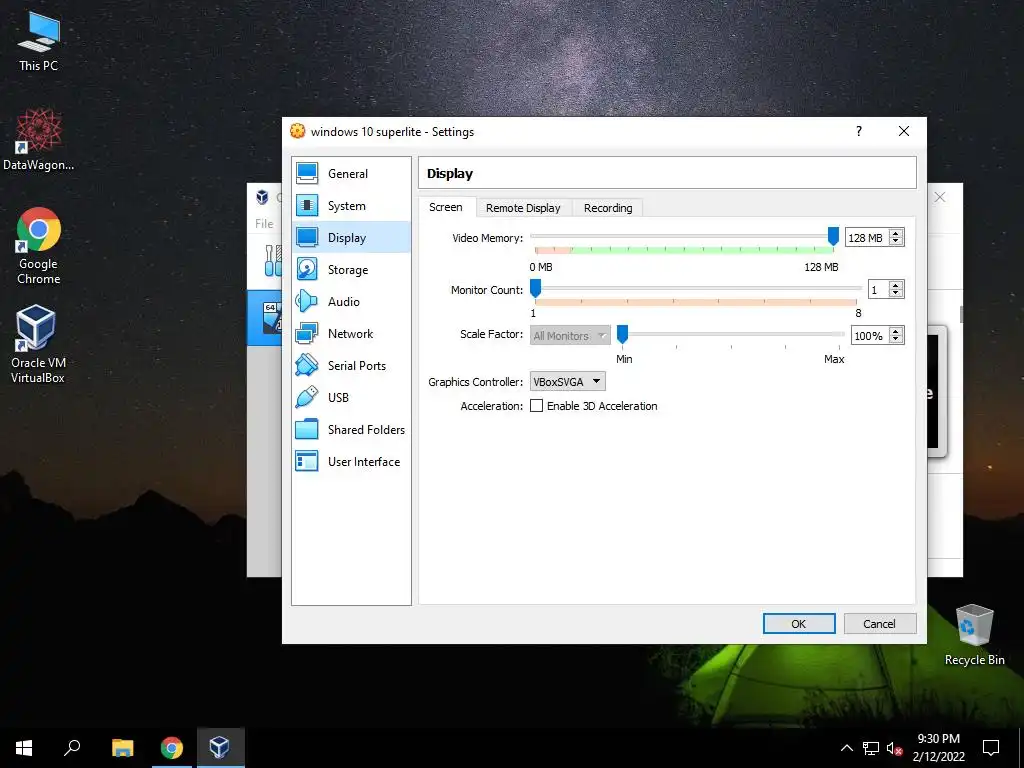
Task: Increase Monitor Count with up arrow
Action: click(896, 285)
